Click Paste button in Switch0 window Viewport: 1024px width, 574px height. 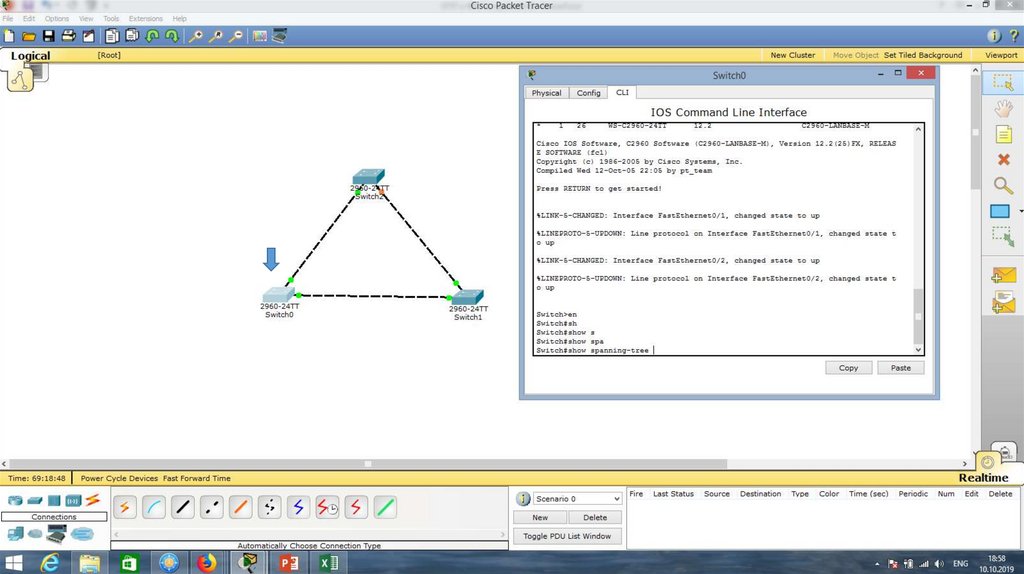901,368
